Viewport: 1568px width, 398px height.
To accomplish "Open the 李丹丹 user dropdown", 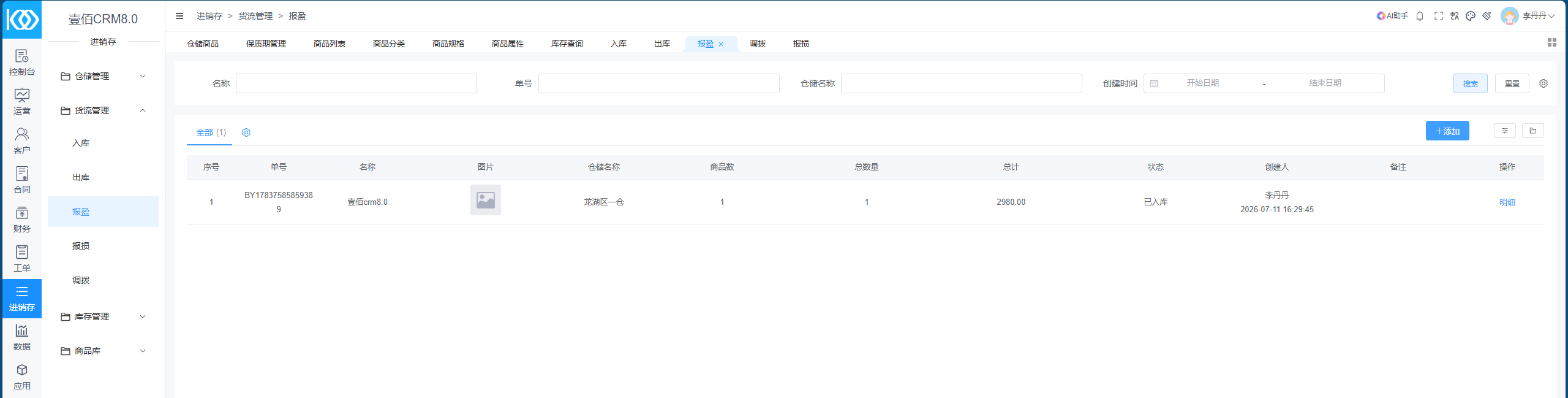I will coord(1538,16).
